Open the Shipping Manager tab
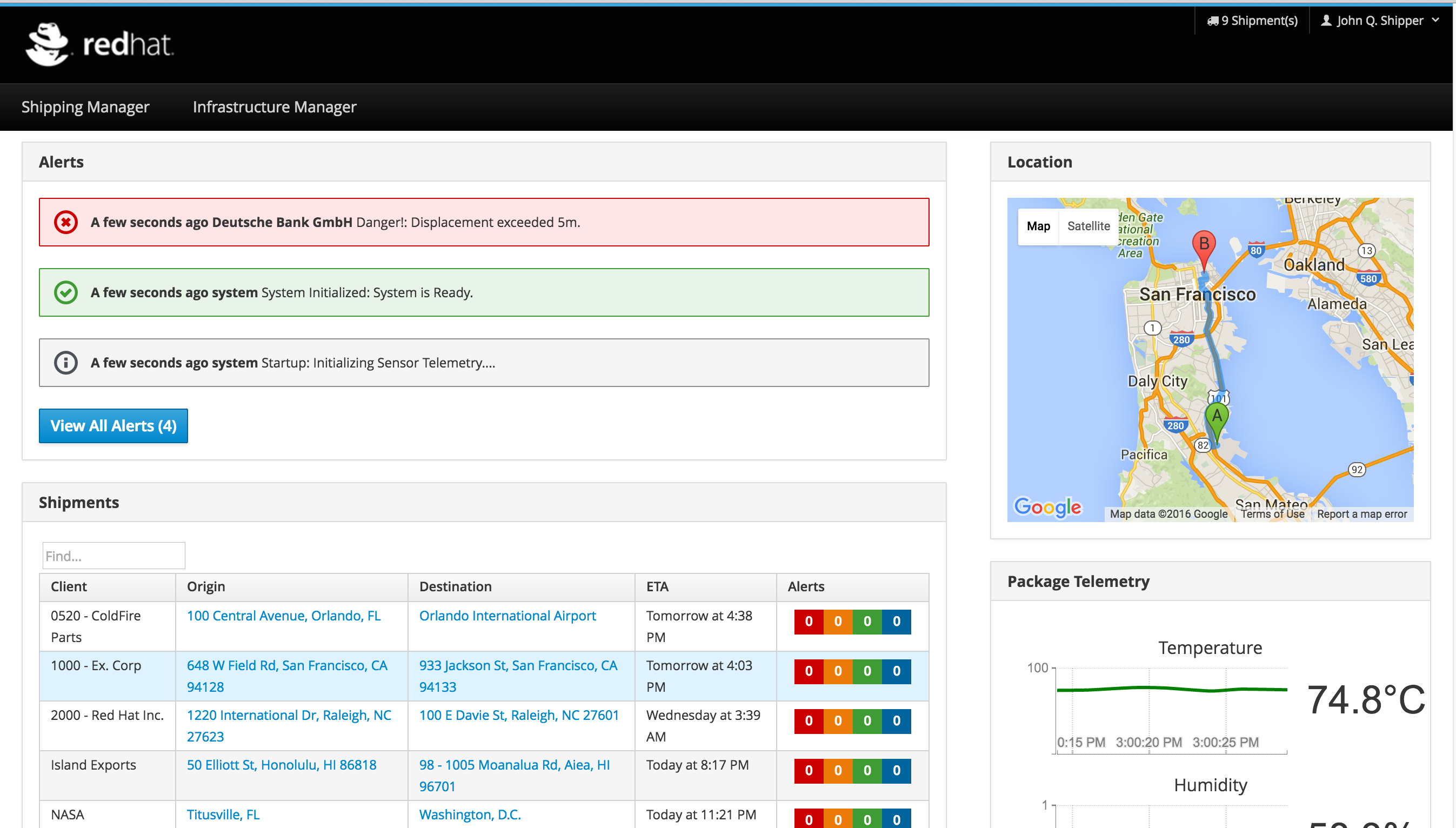Image resolution: width=1456 pixels, height=828 pixels. (x=85, y=107)
